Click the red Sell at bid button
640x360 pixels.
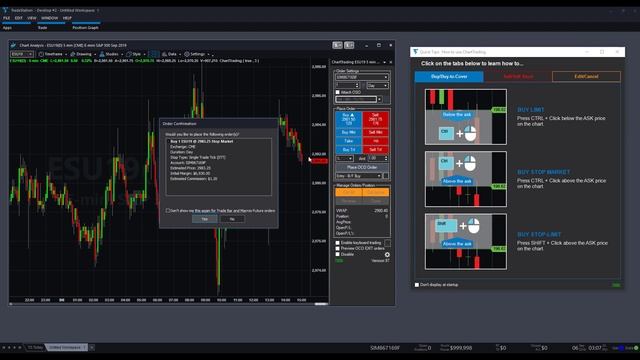[376, 120]
